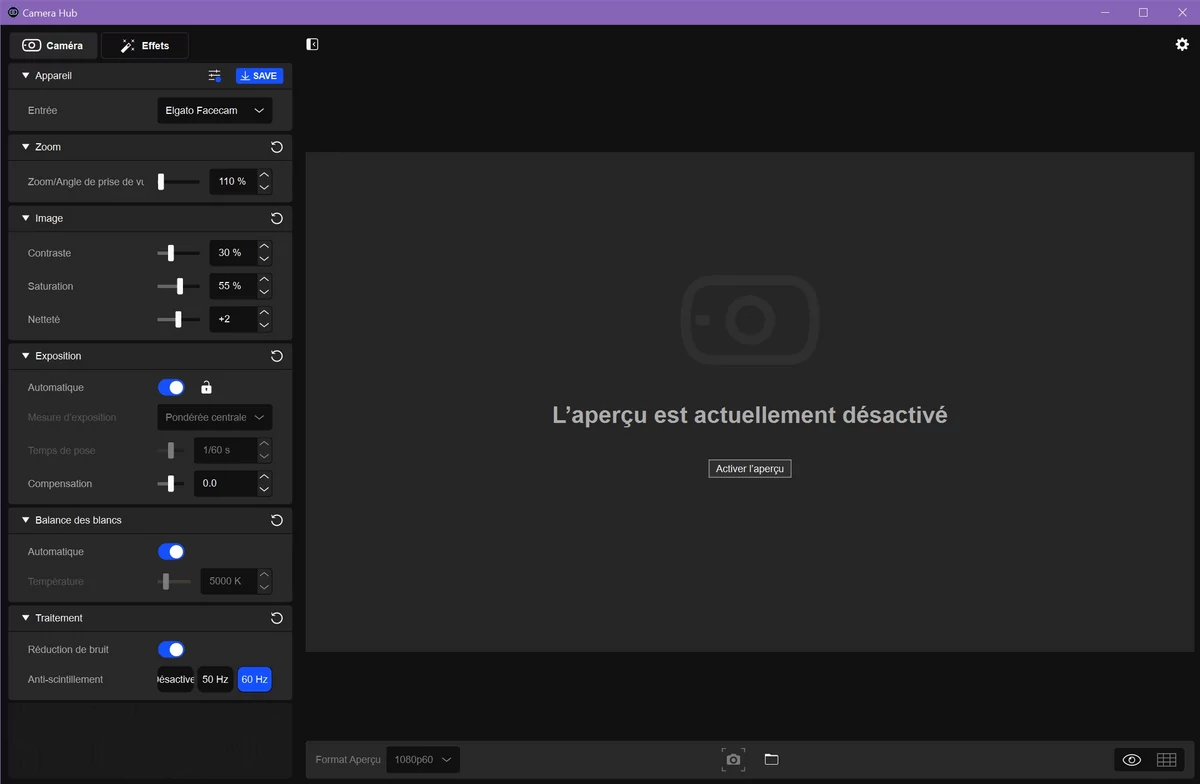Viewport: 1200px width, 784px height.
Task: Open the captures folder icon
Action: (x=771, y=760)
